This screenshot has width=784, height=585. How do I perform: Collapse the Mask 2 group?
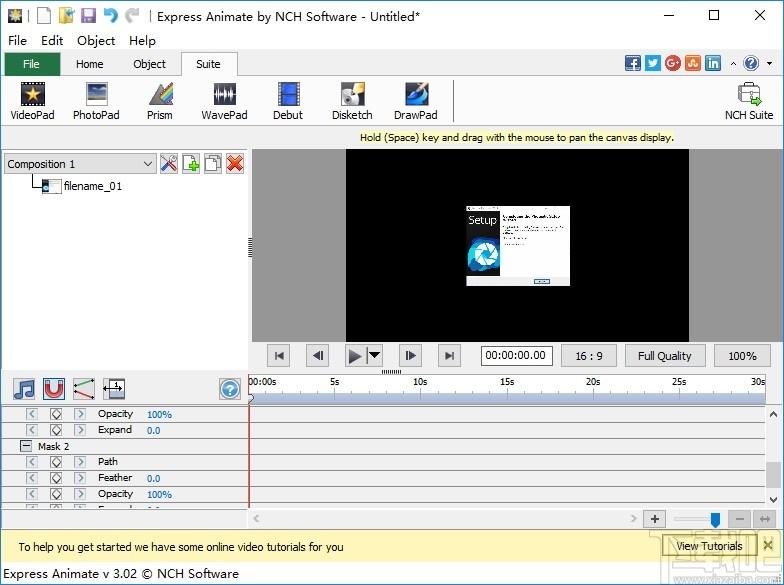tap(26, 446)
